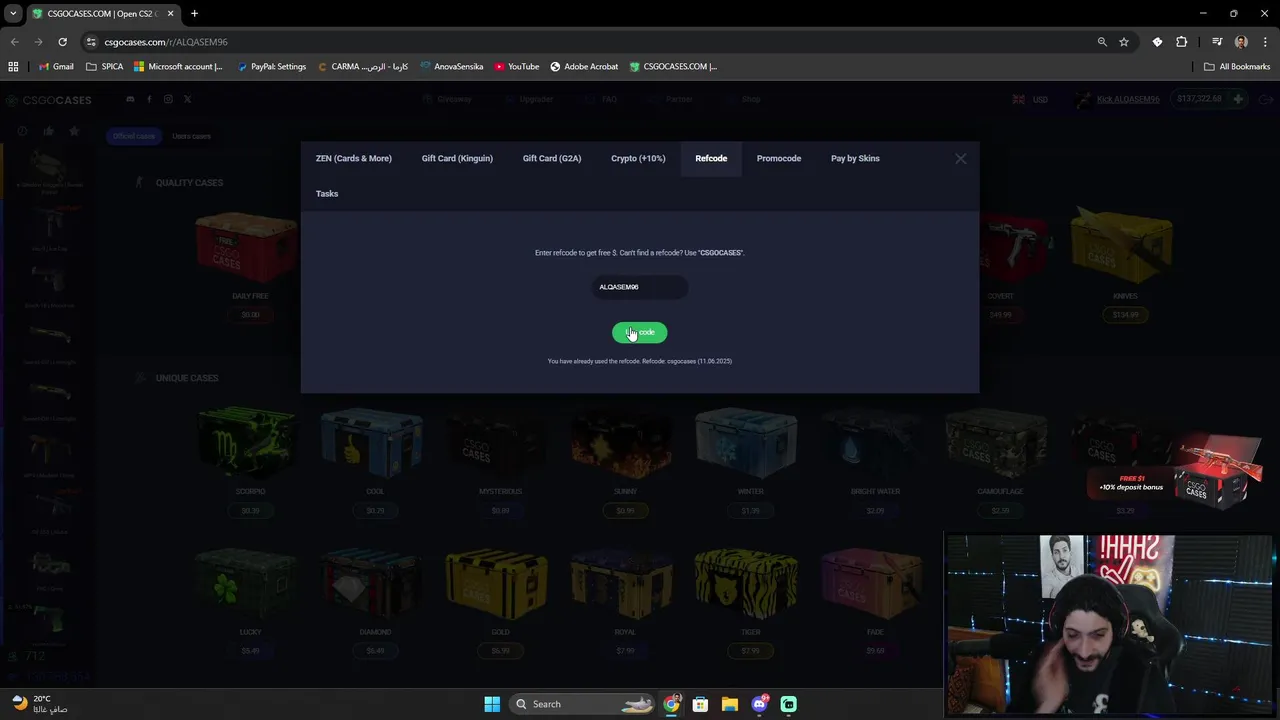View site information icon in address bar

coord(91,42)
